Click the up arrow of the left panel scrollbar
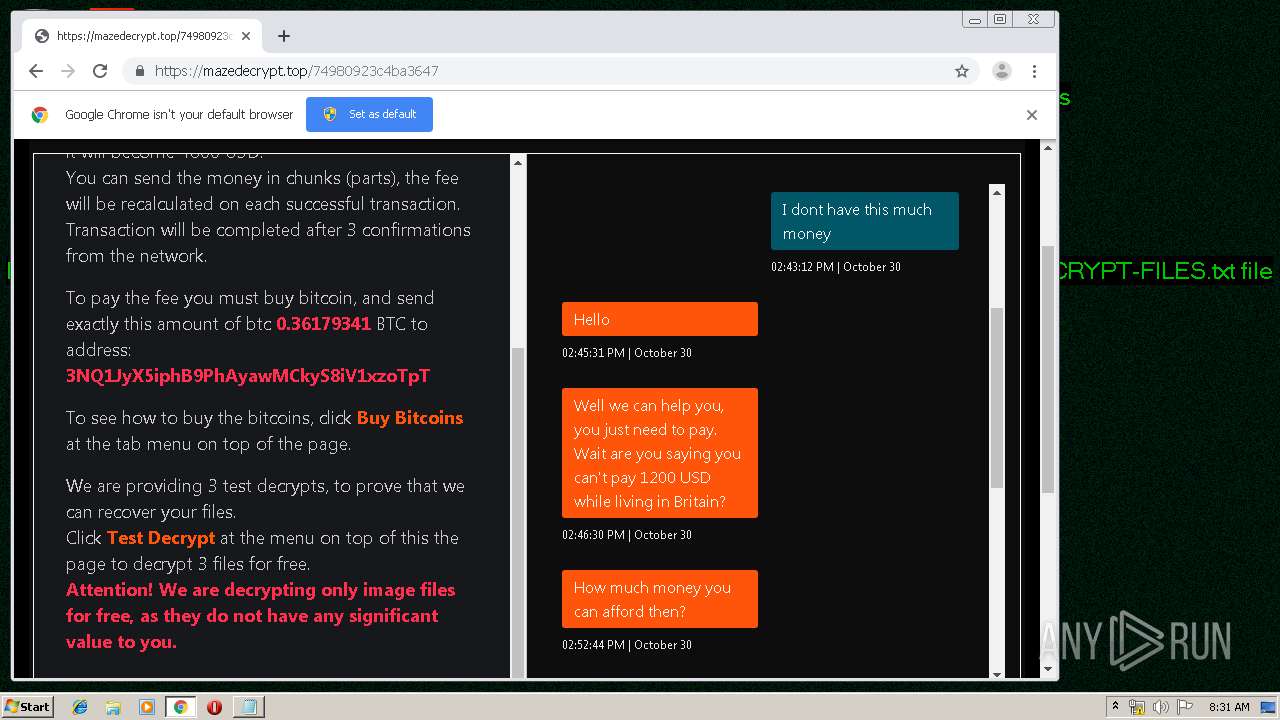Image resolution: width=1280 pixels, height=720 pixels. coord(518,162)
